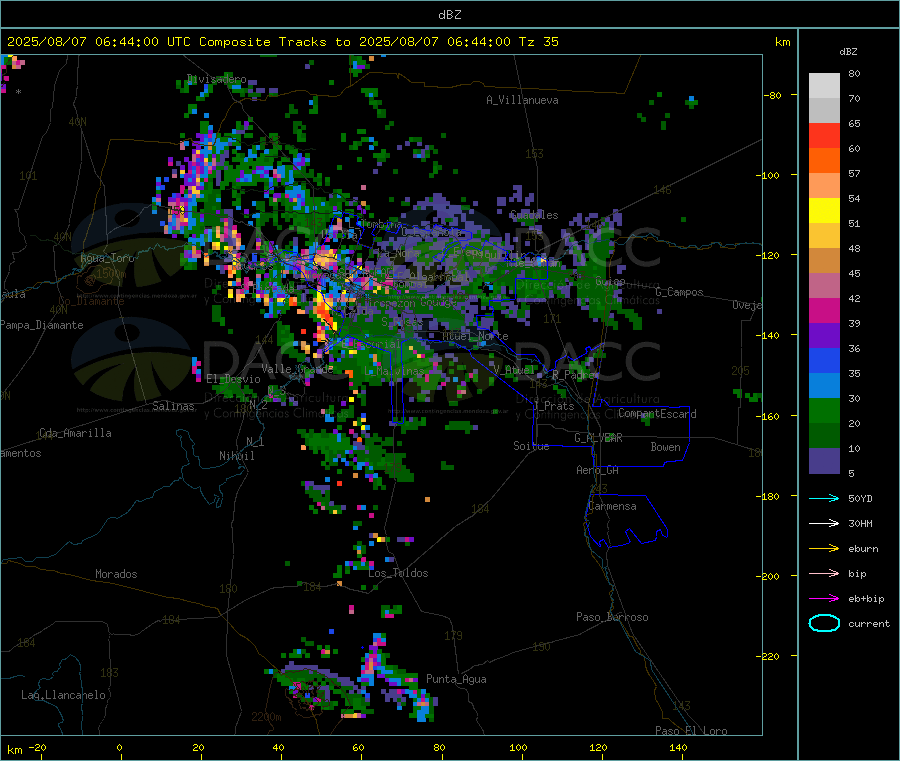Click the G_Campos map label
Image resolution: width=900 pixels, height=761 pixels.
680,292
